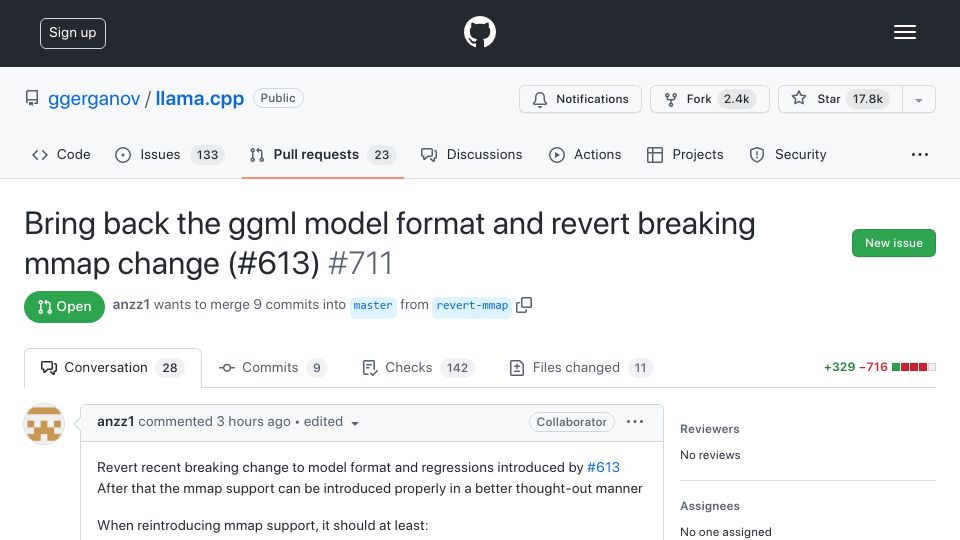Click the Star outline icon

(799, 98)
